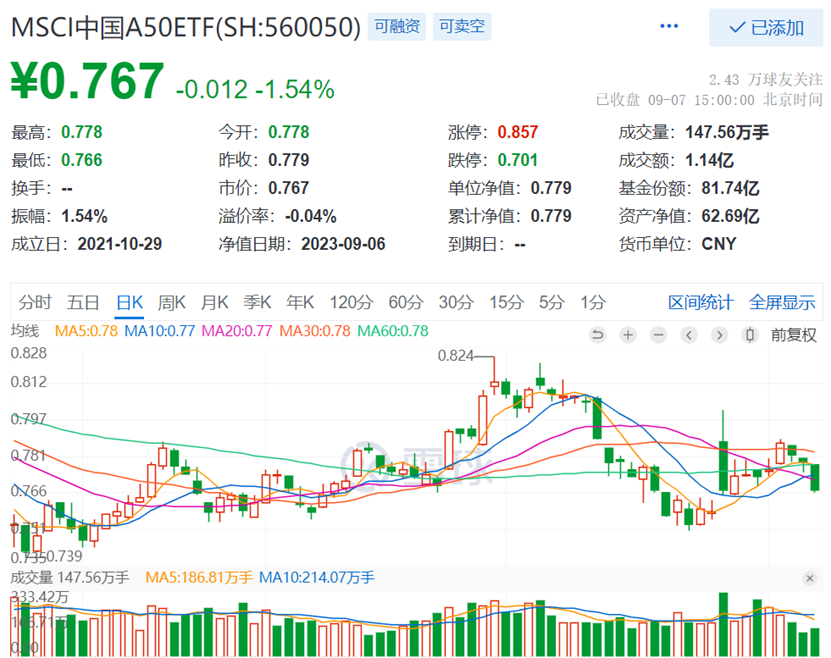831x658 pixels.
Task: Zoom out the chart with minus icon
Action: [658, 335]
